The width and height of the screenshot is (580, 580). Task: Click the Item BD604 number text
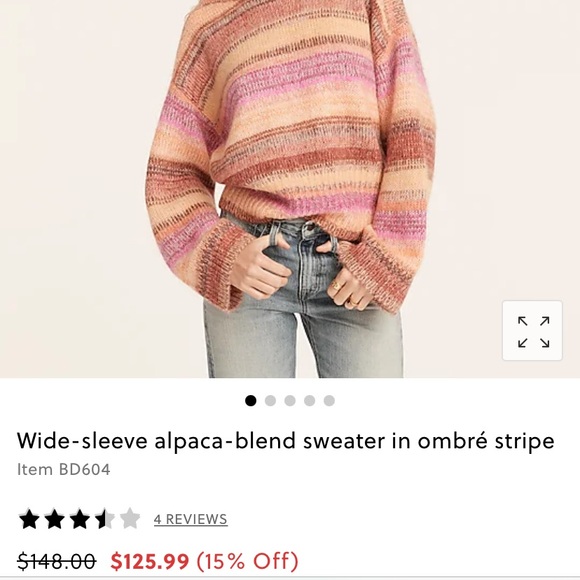(x=64, y=470)
